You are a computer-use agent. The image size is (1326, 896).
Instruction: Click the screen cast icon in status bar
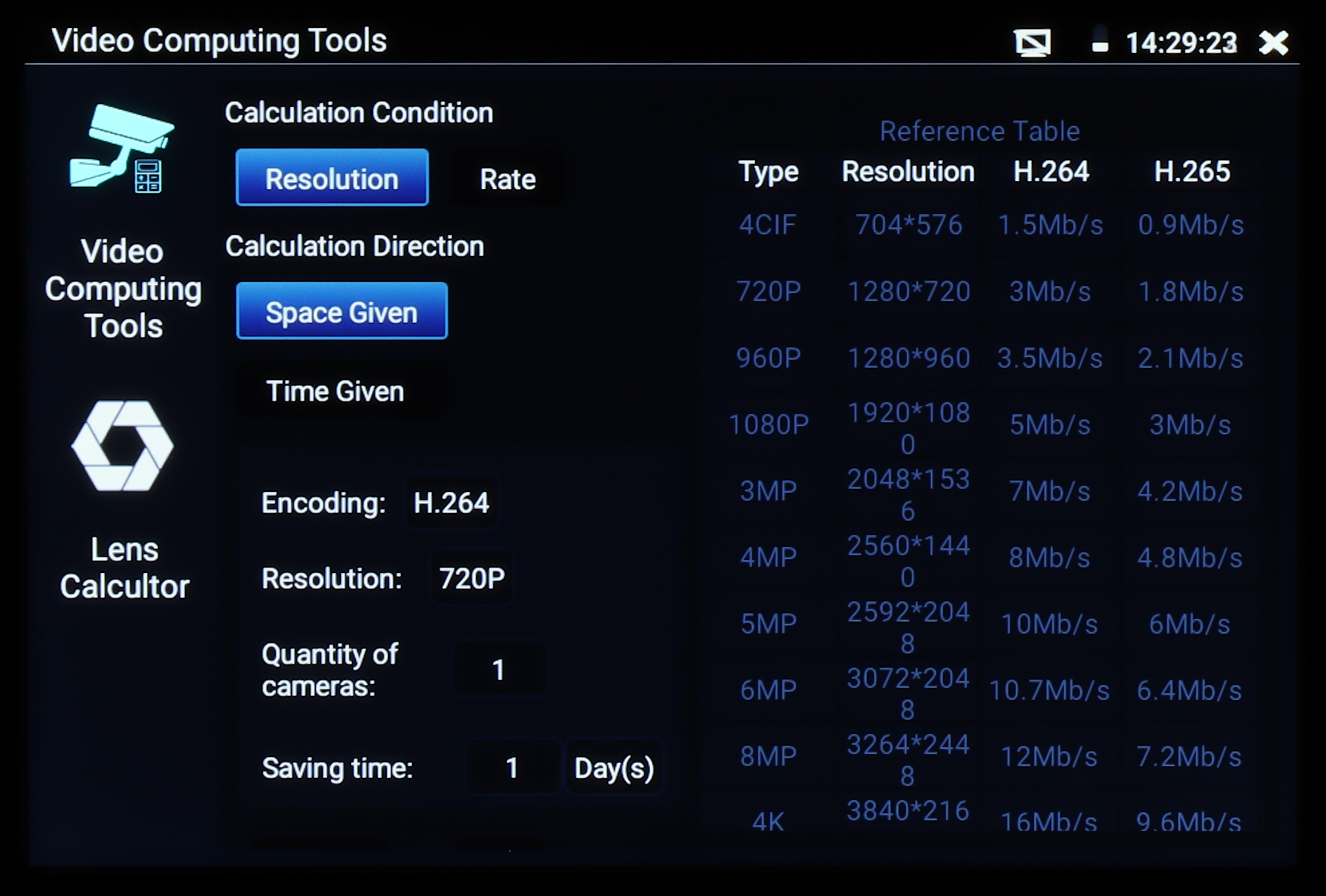1032,43
